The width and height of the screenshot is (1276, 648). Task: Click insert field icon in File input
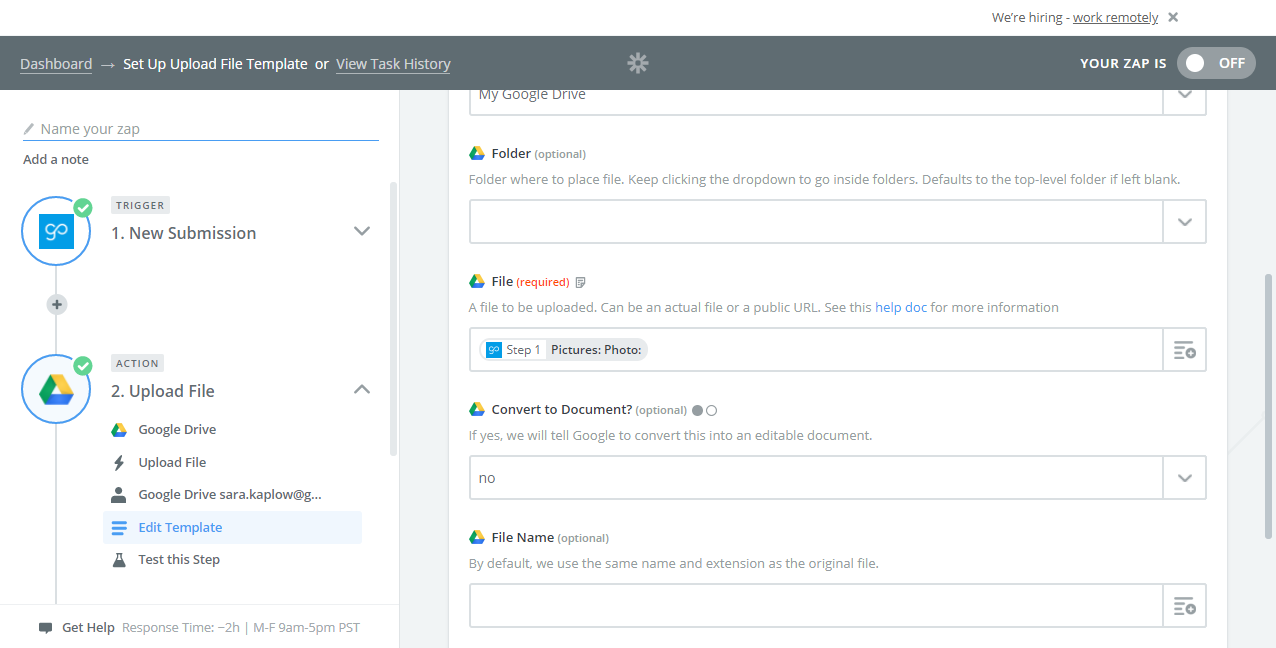(x=1184, y=350)
